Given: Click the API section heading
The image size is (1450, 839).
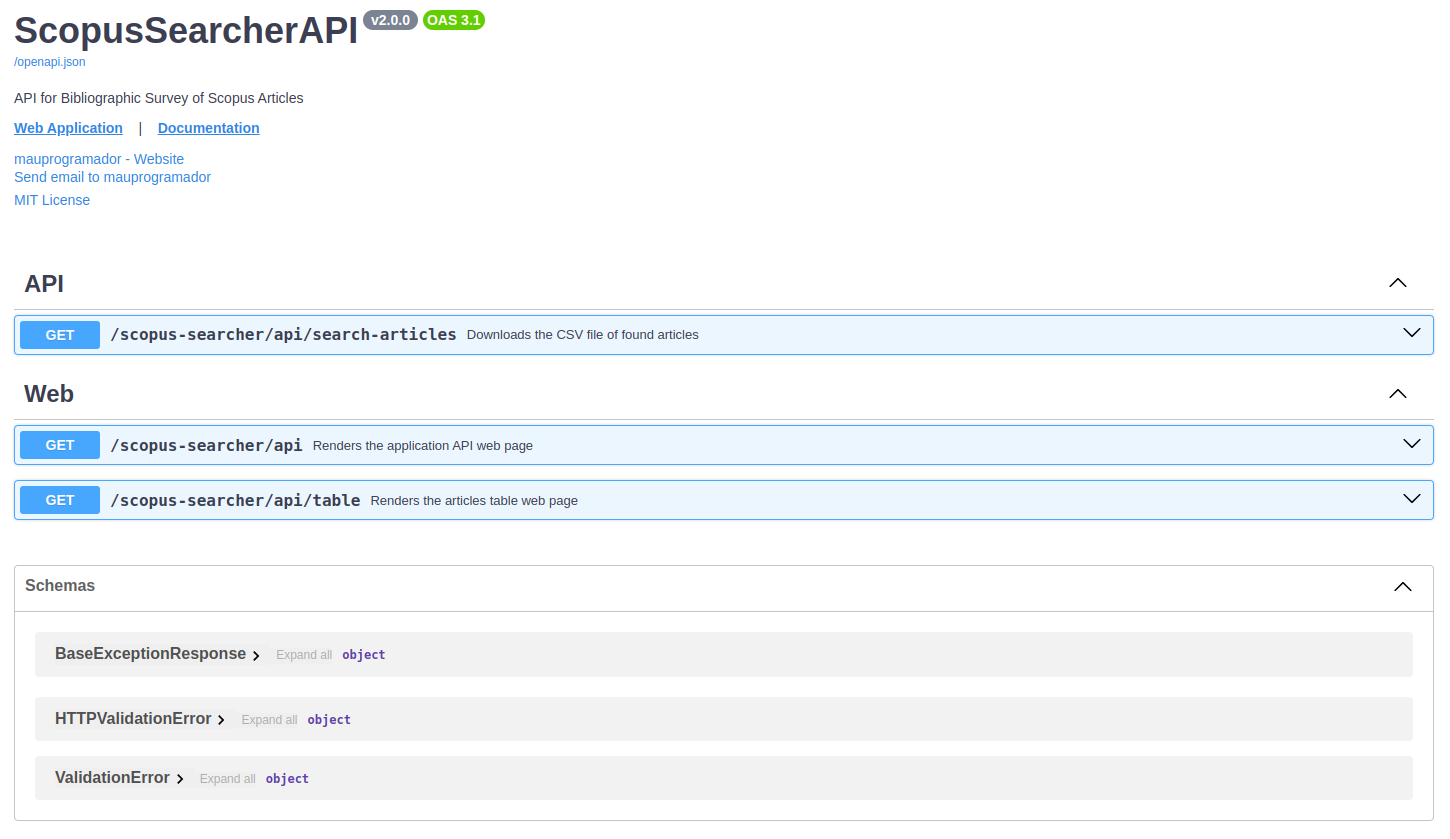Looking at the screenshot, I should tap(44, 284).
